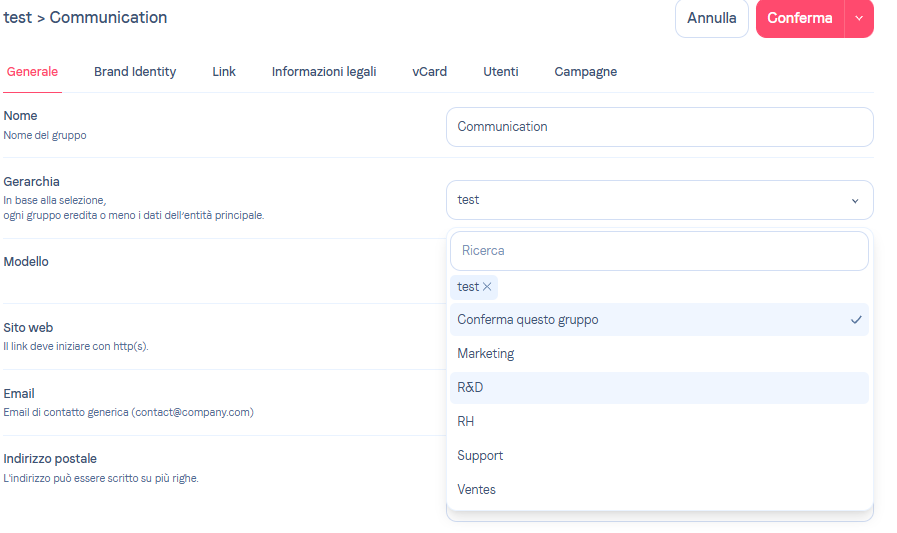Image resolution: width=897 pixels, height=533 pixels.
Task: Open the Campagne tab
Action: click(586, 72)
